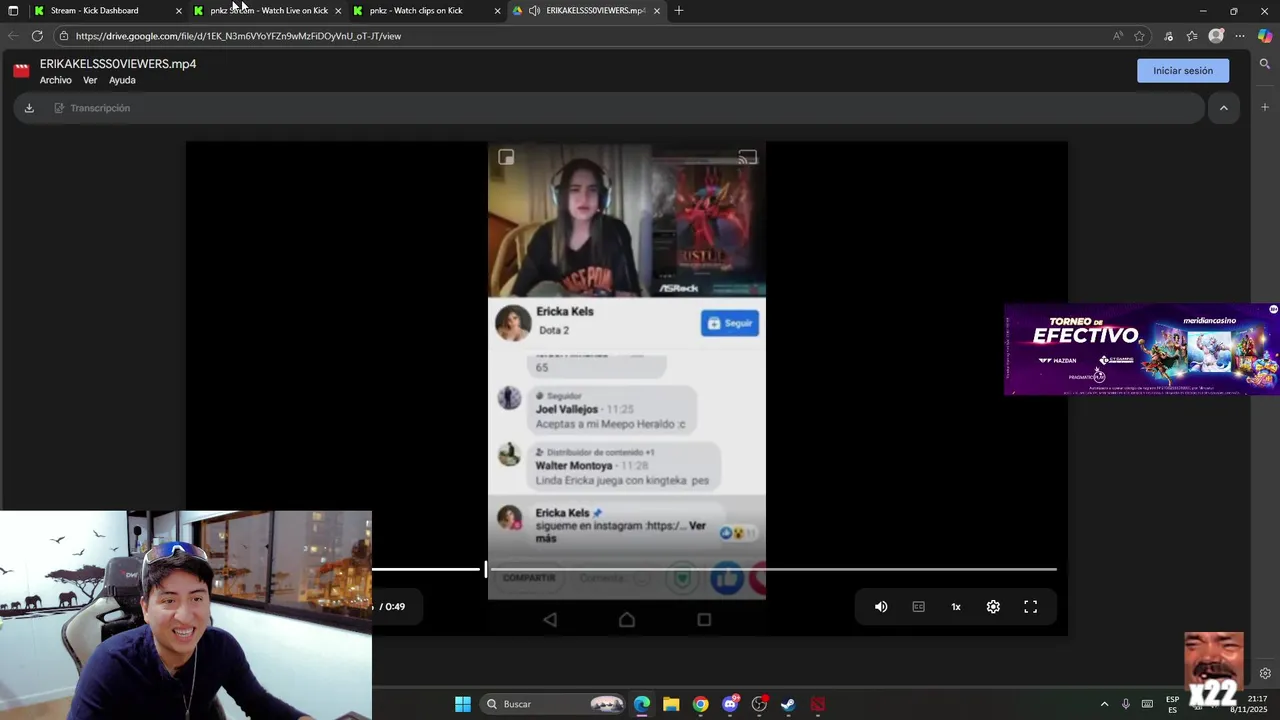This screenshot has width=1280, height=720.
Task: Open a new browser tab
Action: (679, 10)
